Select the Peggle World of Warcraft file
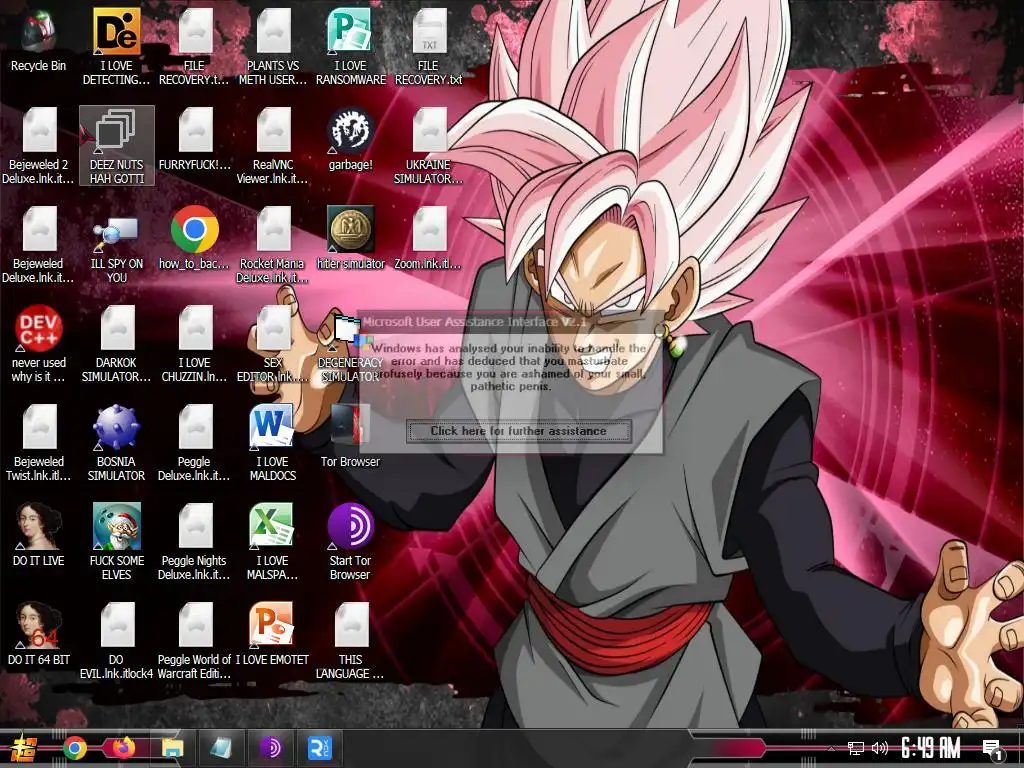Screen dimensions: 1024x768 click(195, 641)
